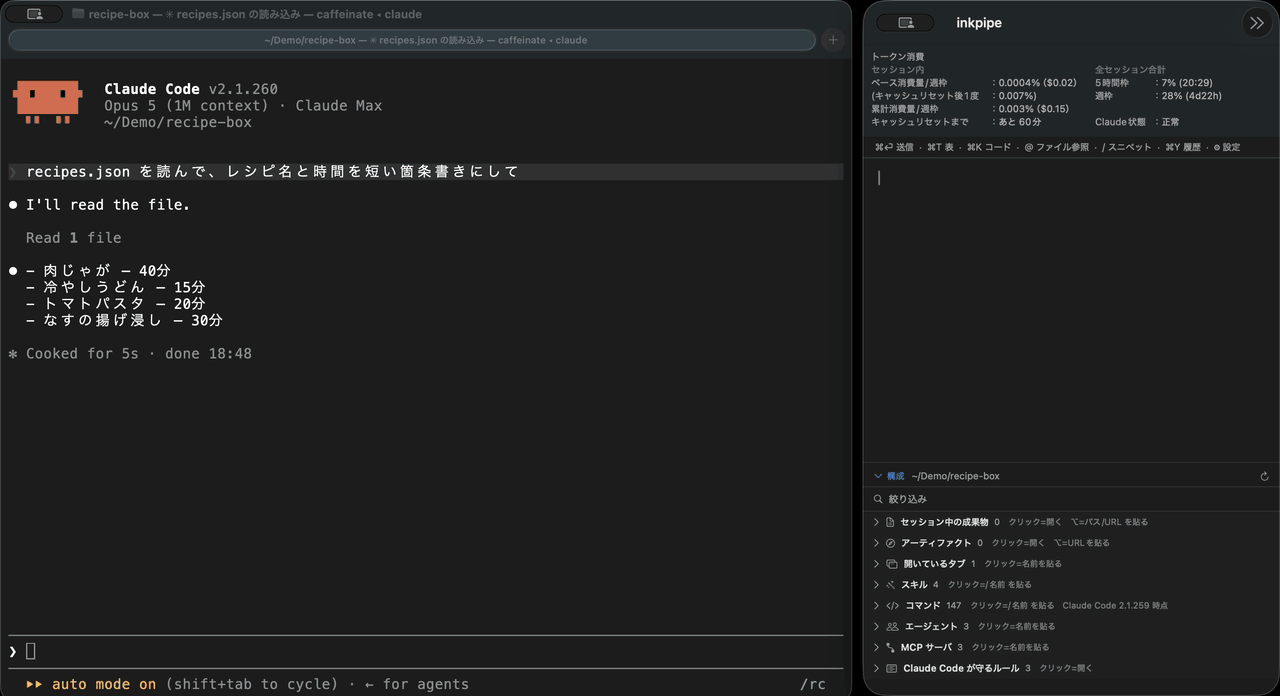Collapse inkpipe panel with double-chevron button
This screenshot has height=696, width=1280.
click(x=1256, y=23)
